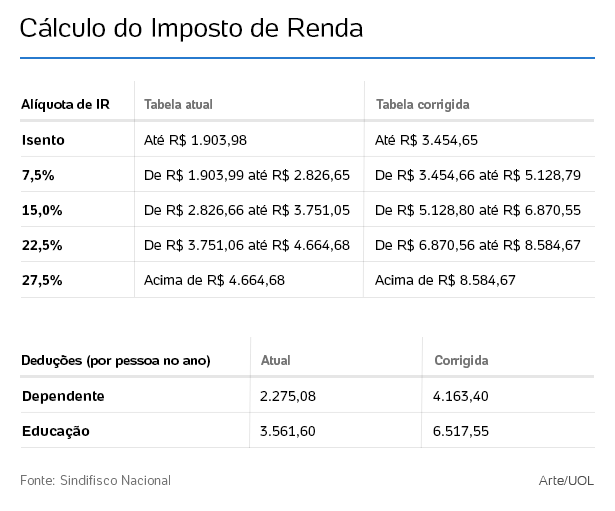Click the "Acima de R$ 4.664,68" cell
The height and width of the screenshot is (511, 615).
(x=214, y=280)
